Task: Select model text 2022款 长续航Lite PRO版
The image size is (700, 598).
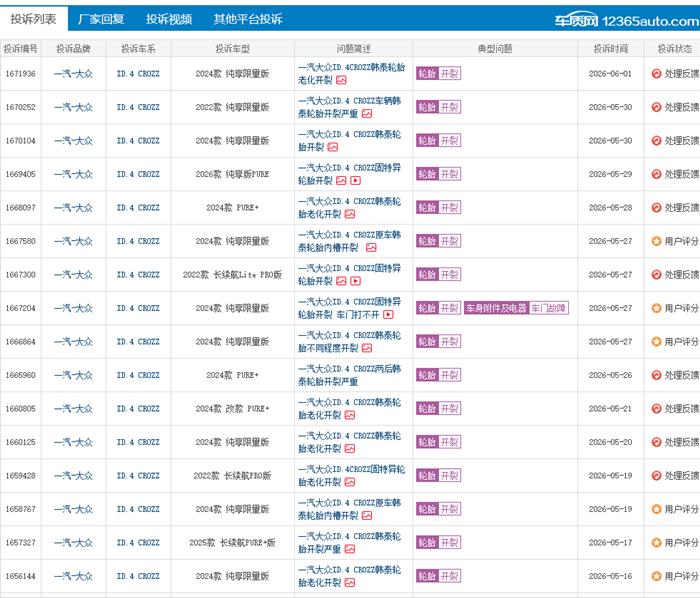Action: pos(232,274)
